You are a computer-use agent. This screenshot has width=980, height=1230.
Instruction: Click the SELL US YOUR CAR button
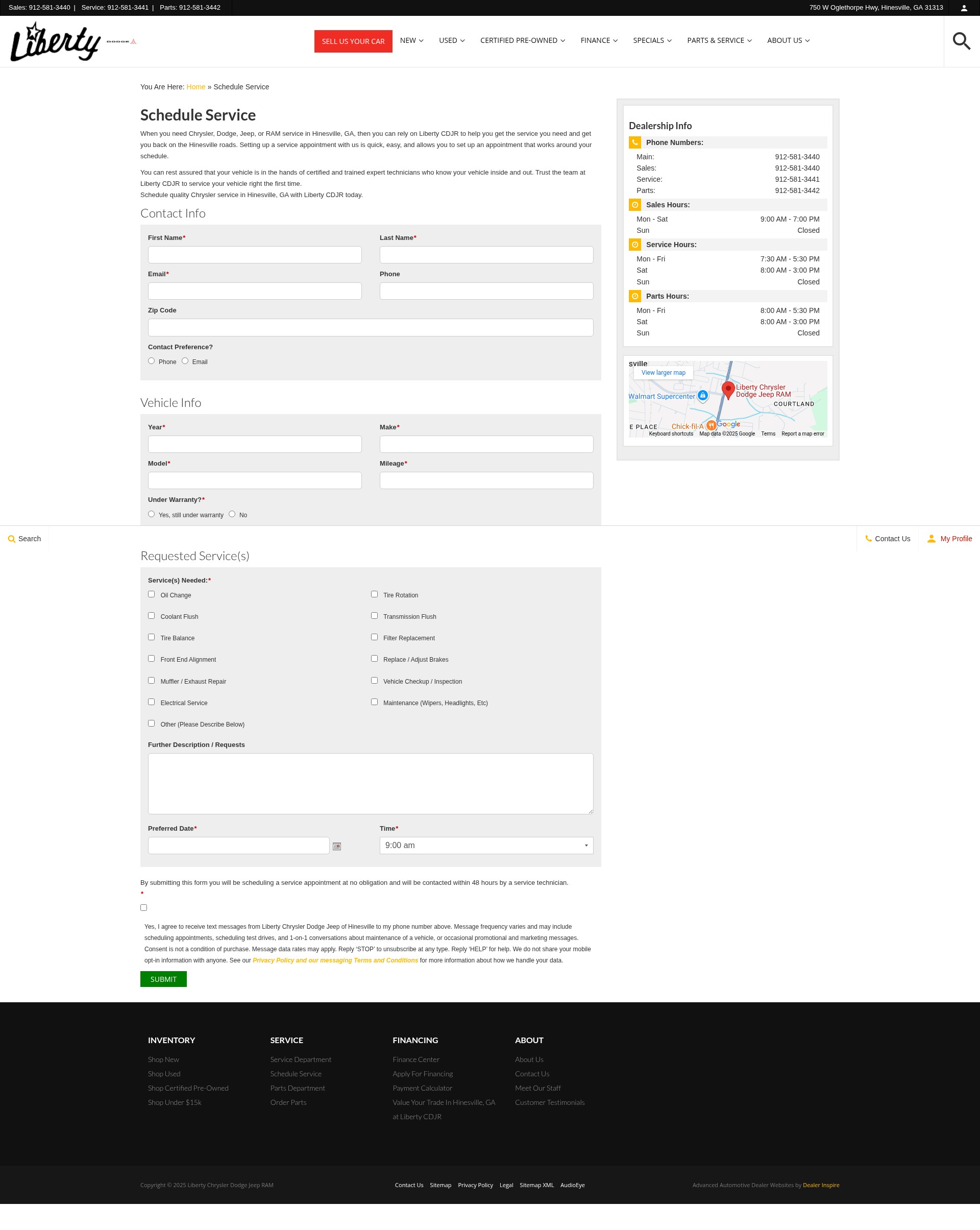(x=353, y=42)
